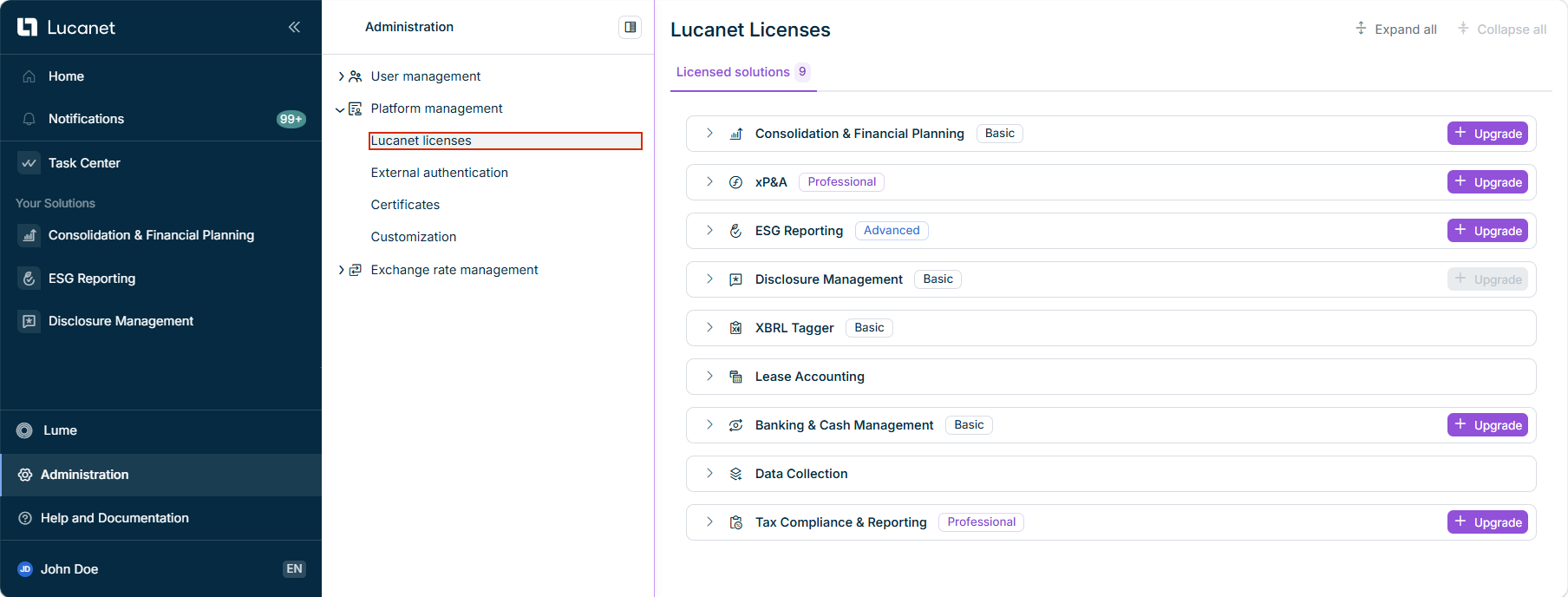Expand the XBRL Tagger row chevron
Image resolution: width=1568 pixels, height=597 pixels.
(x=709, y=327)
